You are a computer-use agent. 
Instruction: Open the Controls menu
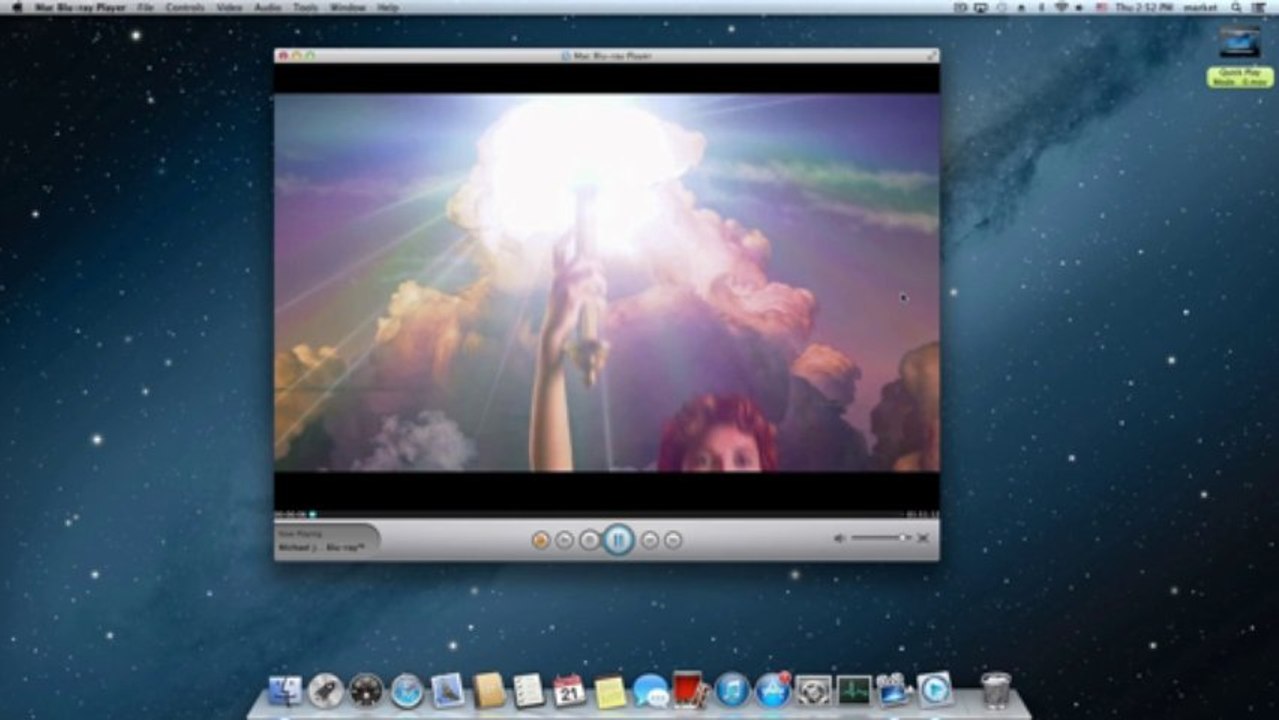coord(185,7)
